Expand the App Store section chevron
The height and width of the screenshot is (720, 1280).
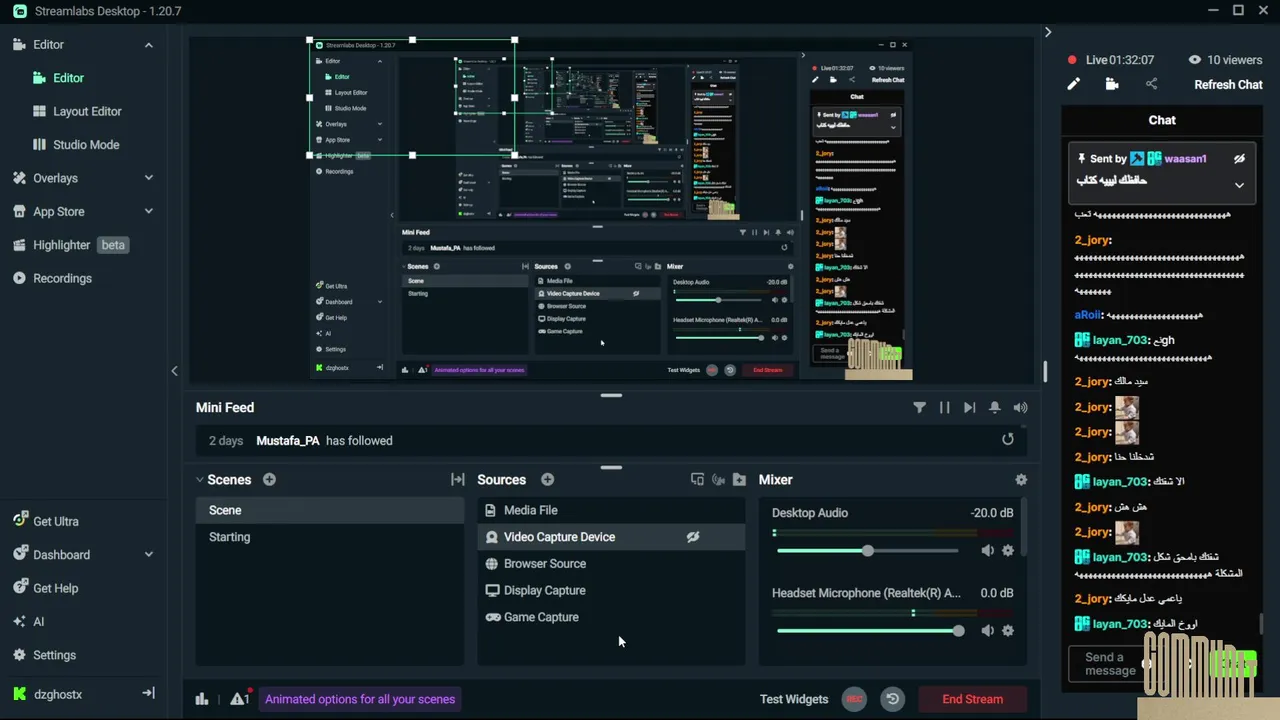tap(148, 212)
